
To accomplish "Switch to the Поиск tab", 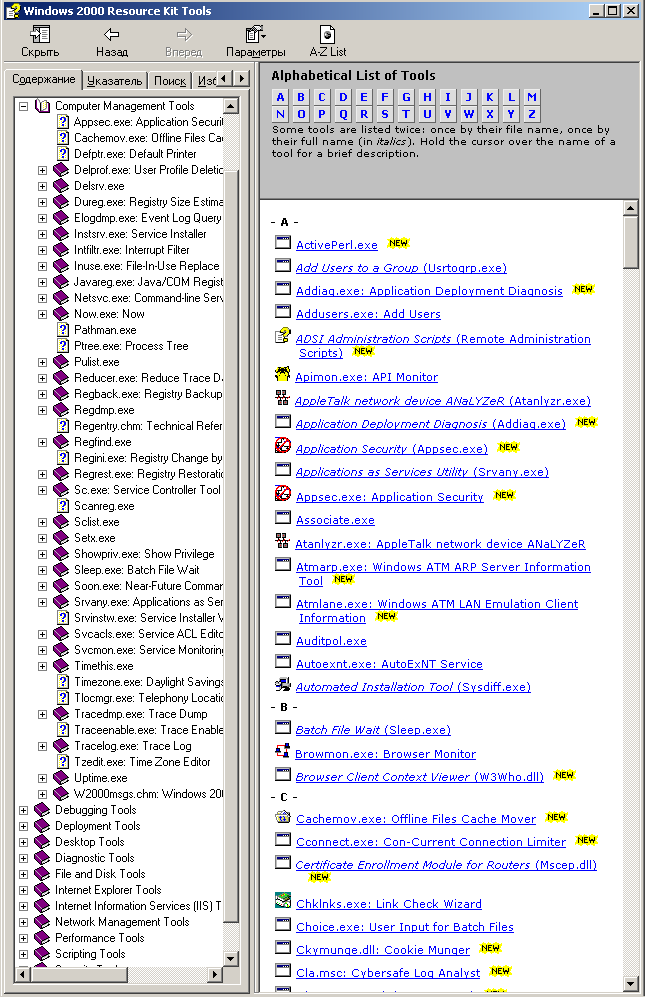I will pyautogui.click(x=170, y=81).
